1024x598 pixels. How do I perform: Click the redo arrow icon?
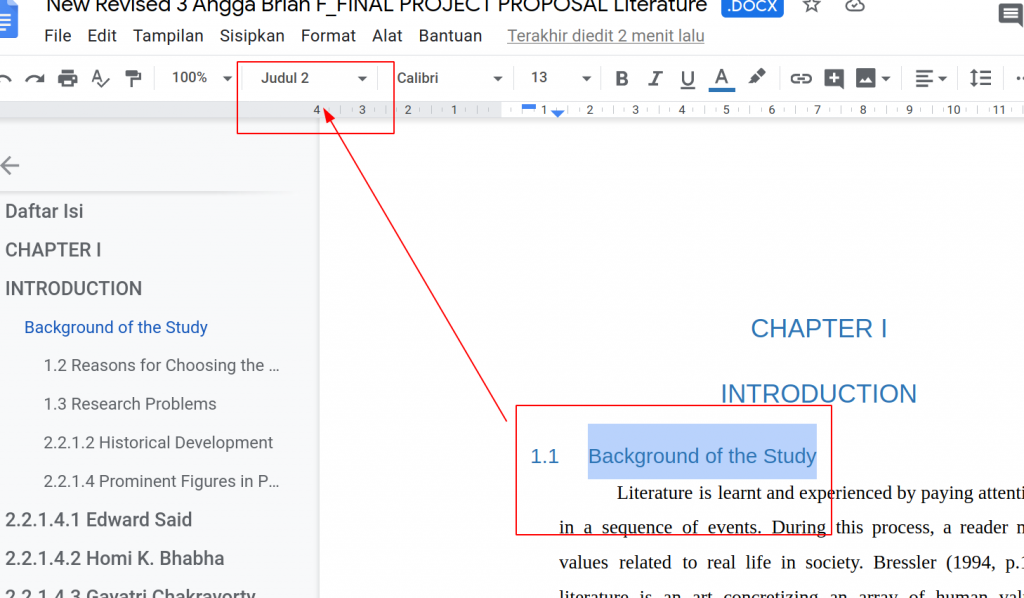point(35,78)
